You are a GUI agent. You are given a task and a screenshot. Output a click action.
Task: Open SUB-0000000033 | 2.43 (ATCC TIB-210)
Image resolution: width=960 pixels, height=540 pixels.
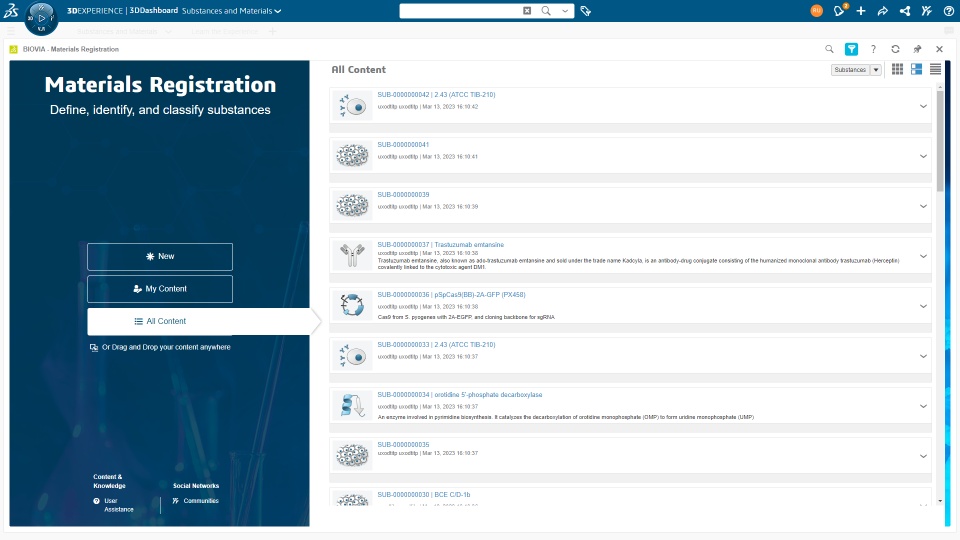click(x=436, y=345)
